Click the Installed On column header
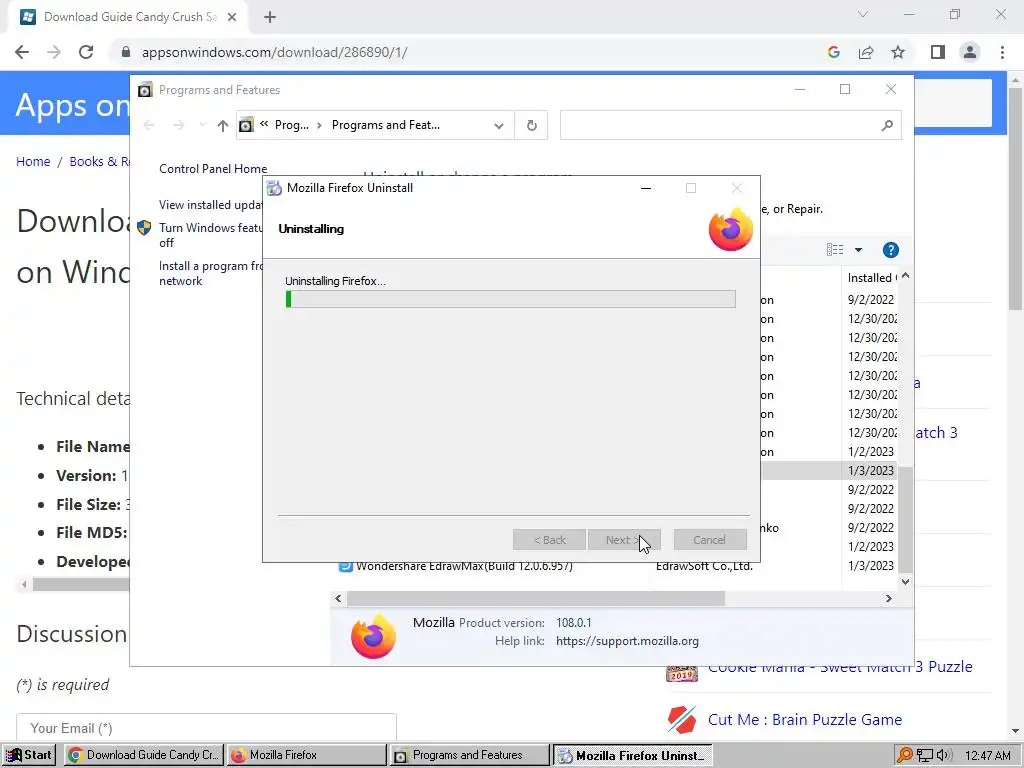 tap(872, 278)
